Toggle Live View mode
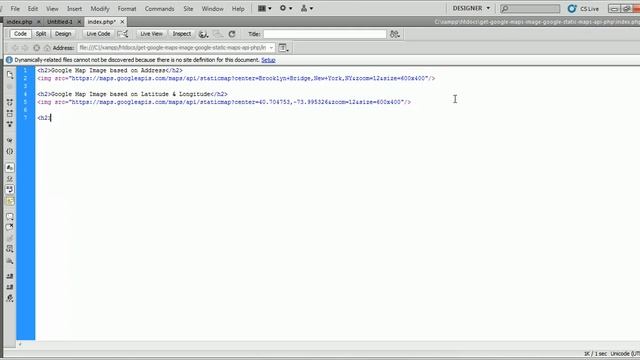Screen dimensions: 640x360 pos(151,34)
